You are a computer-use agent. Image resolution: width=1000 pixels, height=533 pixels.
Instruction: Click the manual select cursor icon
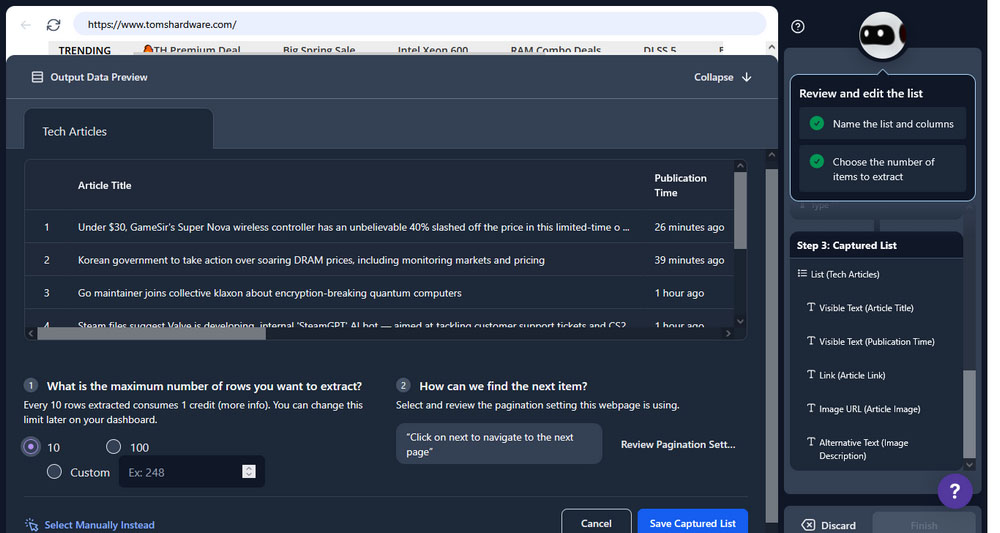click(x=31, y=525)
